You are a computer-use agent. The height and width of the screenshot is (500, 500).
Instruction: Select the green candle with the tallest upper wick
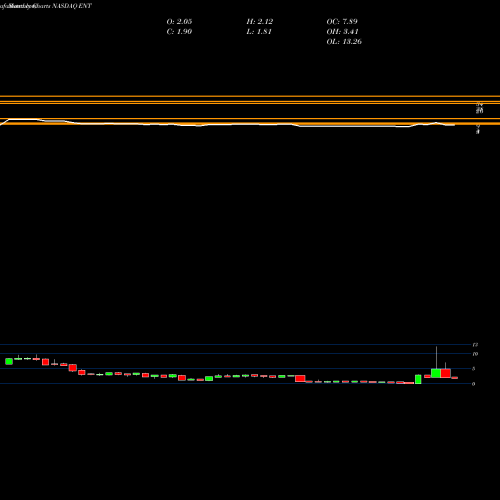point(436,373)
